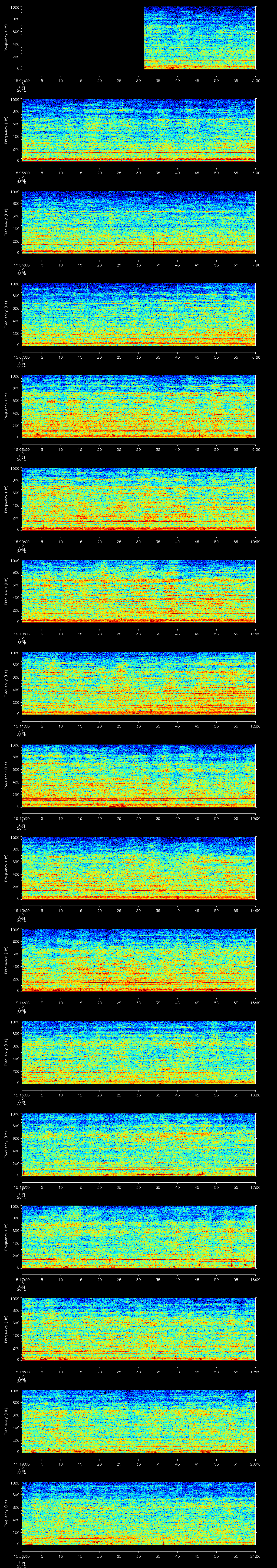The width and height of the screenshot is (277, 1568).
Task: Click the 15:09:00 start time label
Action: tap(21, 542)
